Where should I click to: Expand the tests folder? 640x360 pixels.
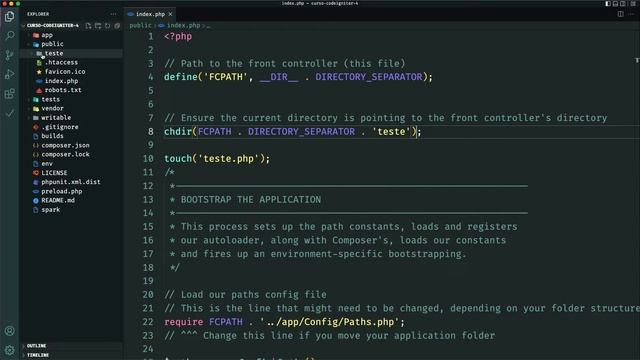[50, 99]
